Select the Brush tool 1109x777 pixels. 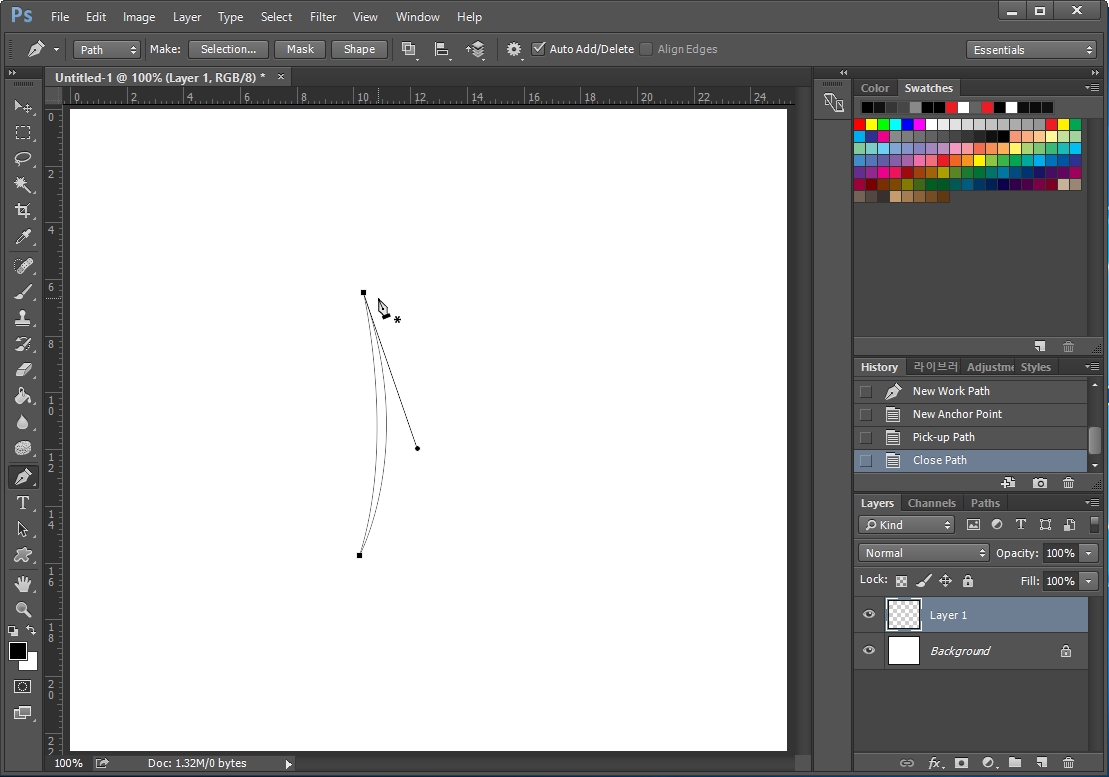tap(23, 292)
